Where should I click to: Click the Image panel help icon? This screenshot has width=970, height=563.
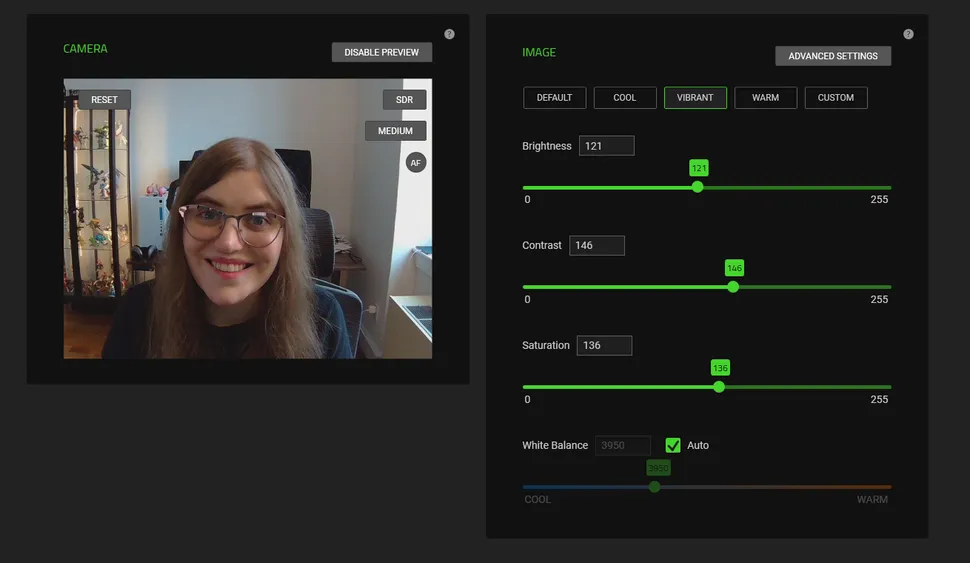click(908, 34)
